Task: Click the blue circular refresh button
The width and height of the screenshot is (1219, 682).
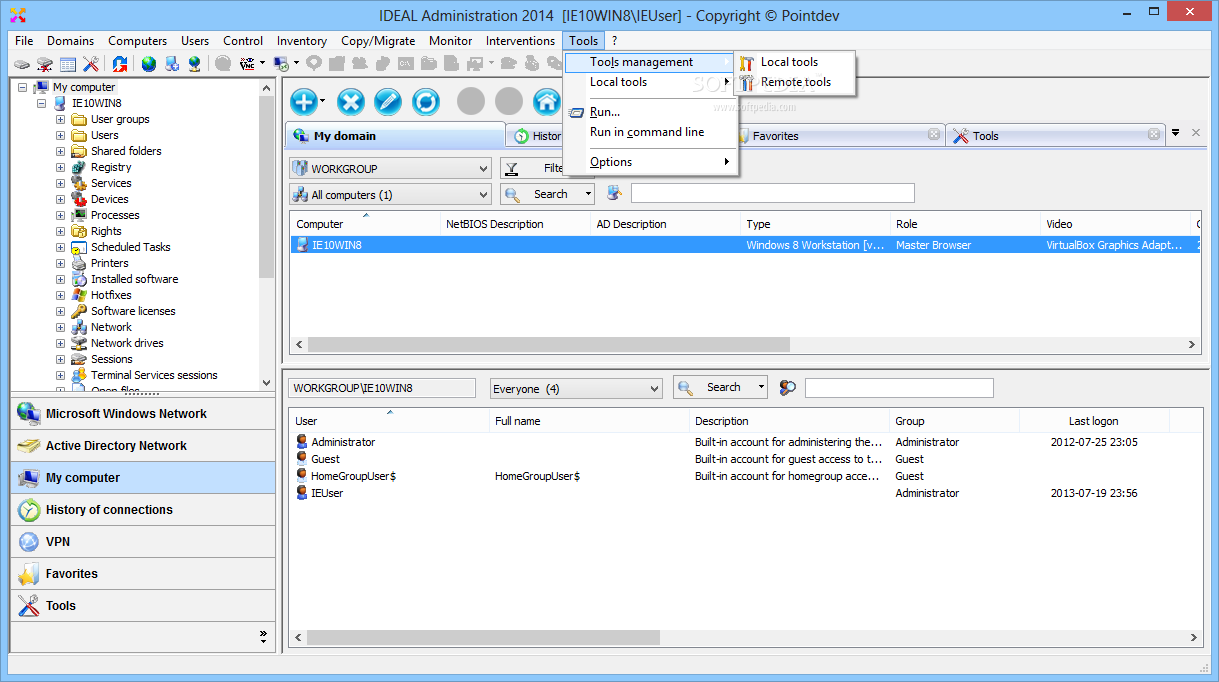Action: click(426, 101)
